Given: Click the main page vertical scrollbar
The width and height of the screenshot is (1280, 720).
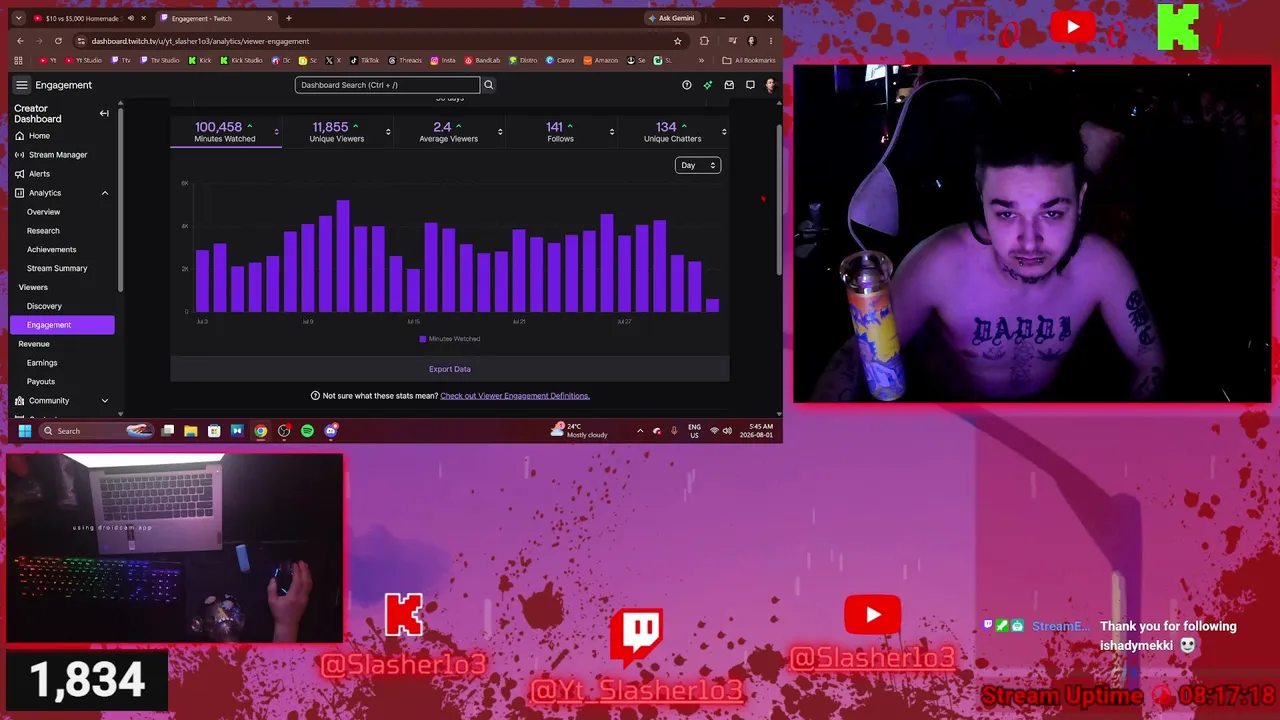Looking at the screenshot, I should (780, 200).
